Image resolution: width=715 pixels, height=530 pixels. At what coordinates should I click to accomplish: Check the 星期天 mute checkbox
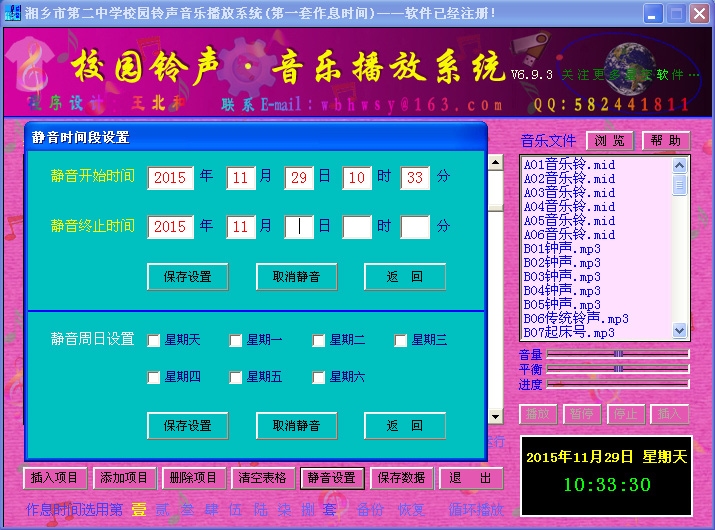[x=154, y=340]
